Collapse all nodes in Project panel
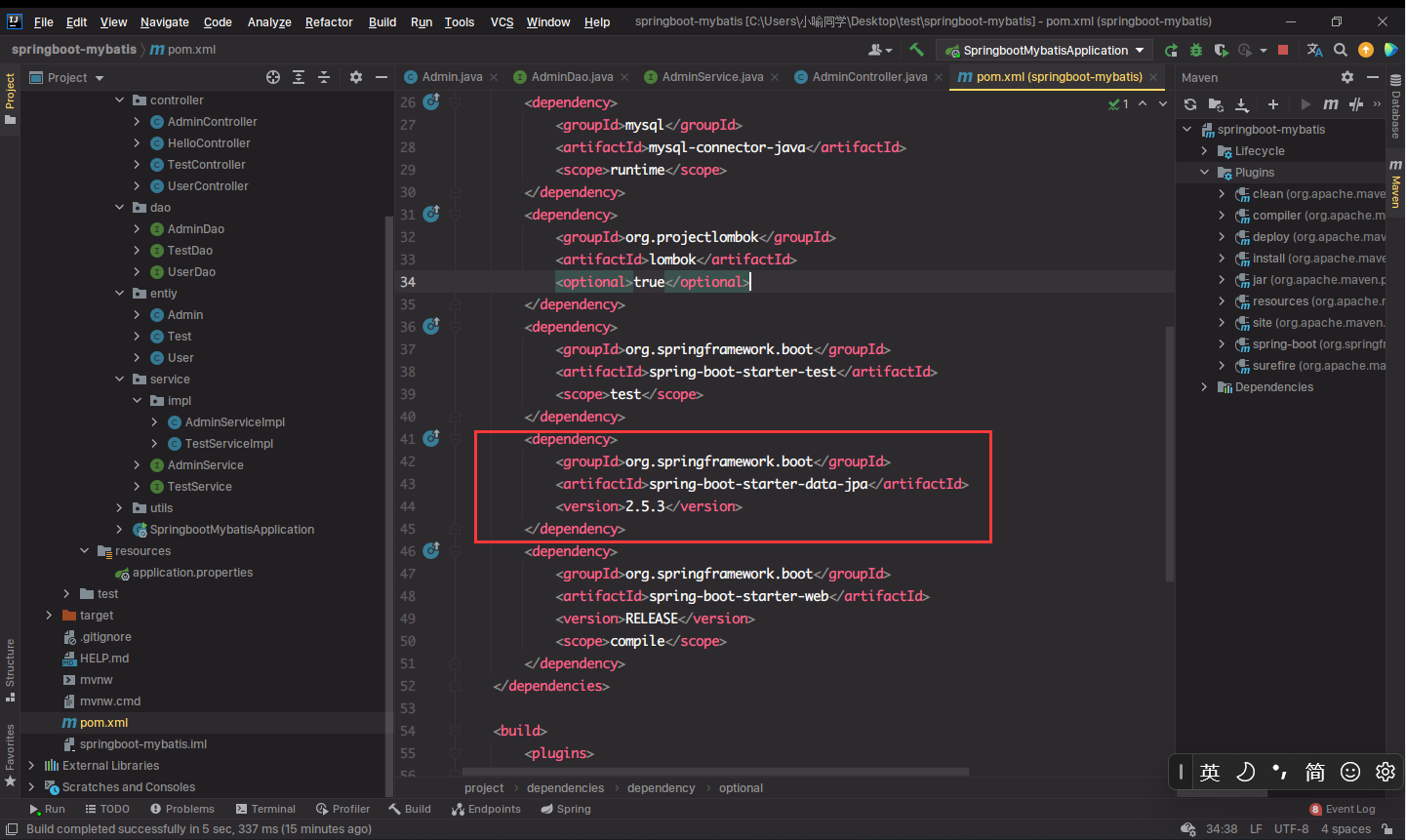The image size is (1406, 840). (324, 77)
